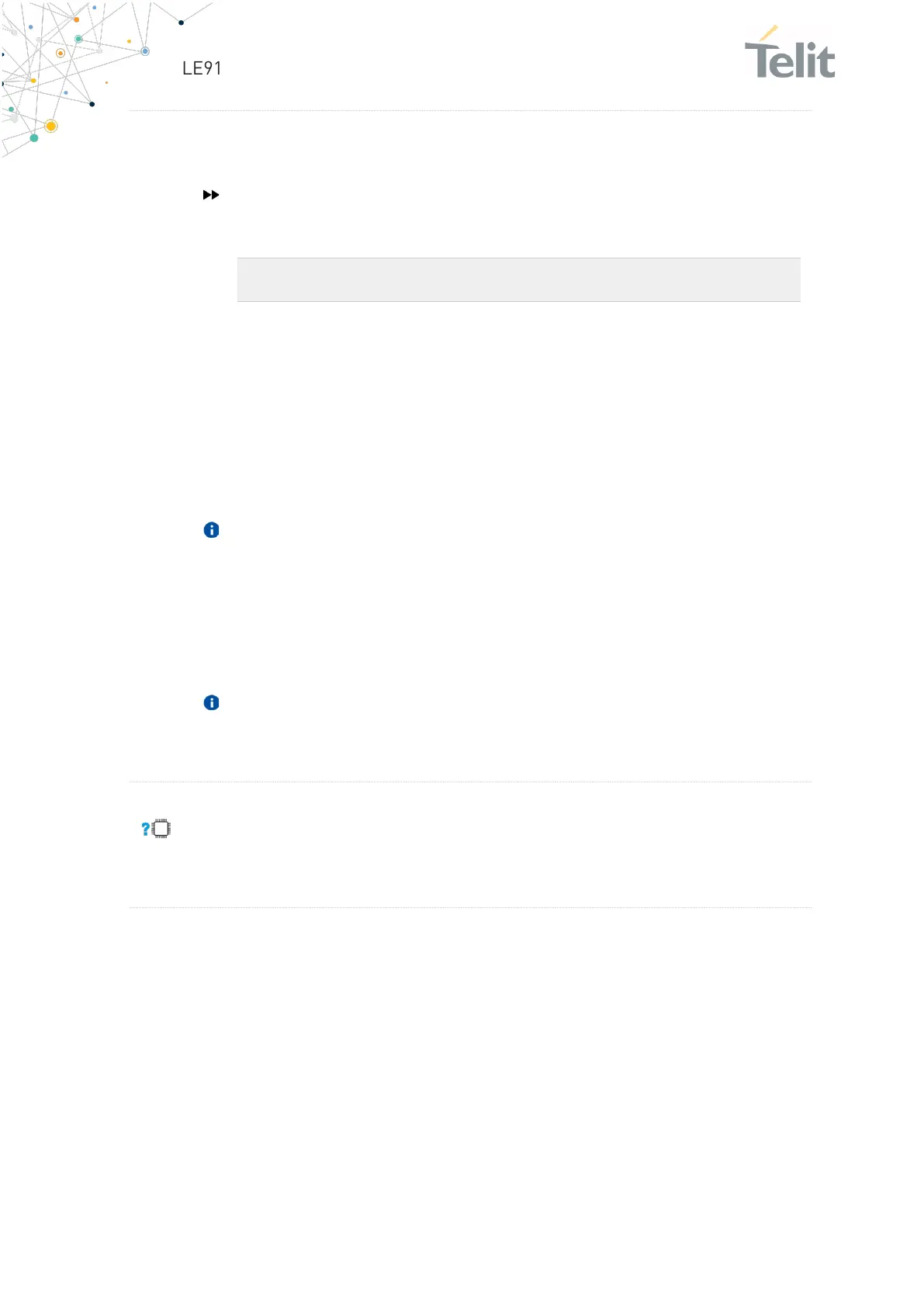The image size is (924, 1307).
Task: Click the divider line above the chip icon
Action: click(x=470, y=782)
